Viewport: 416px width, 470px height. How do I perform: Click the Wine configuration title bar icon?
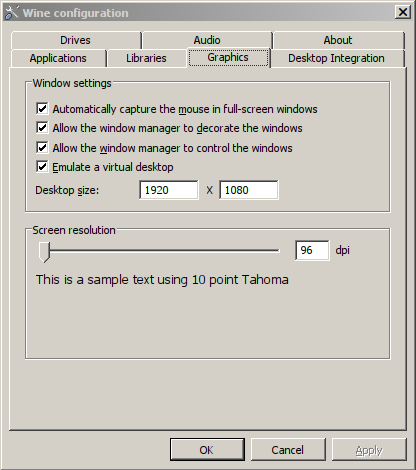(11, 13)
